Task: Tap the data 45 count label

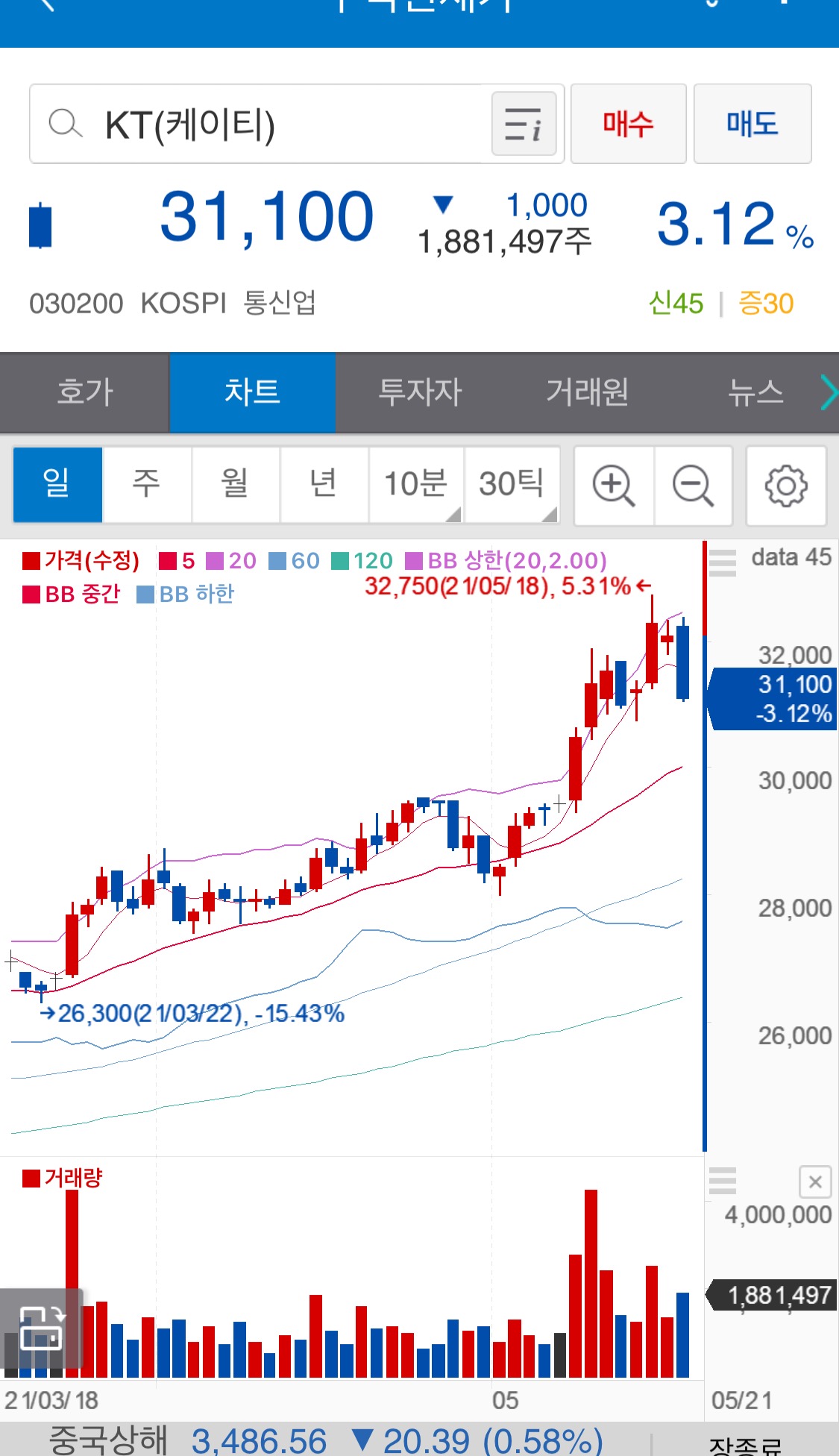Action: pos(791,557)
